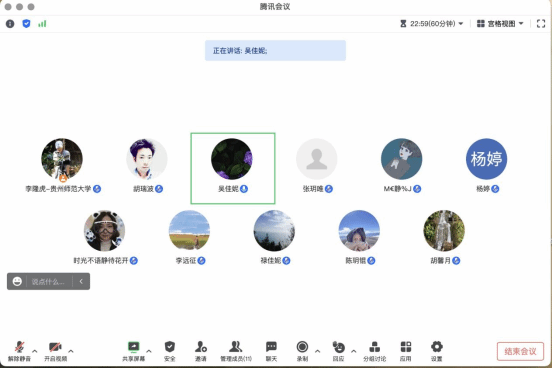Expand the meeting timer dropdown arrow
552x368 pixels.
click(461, 24)
